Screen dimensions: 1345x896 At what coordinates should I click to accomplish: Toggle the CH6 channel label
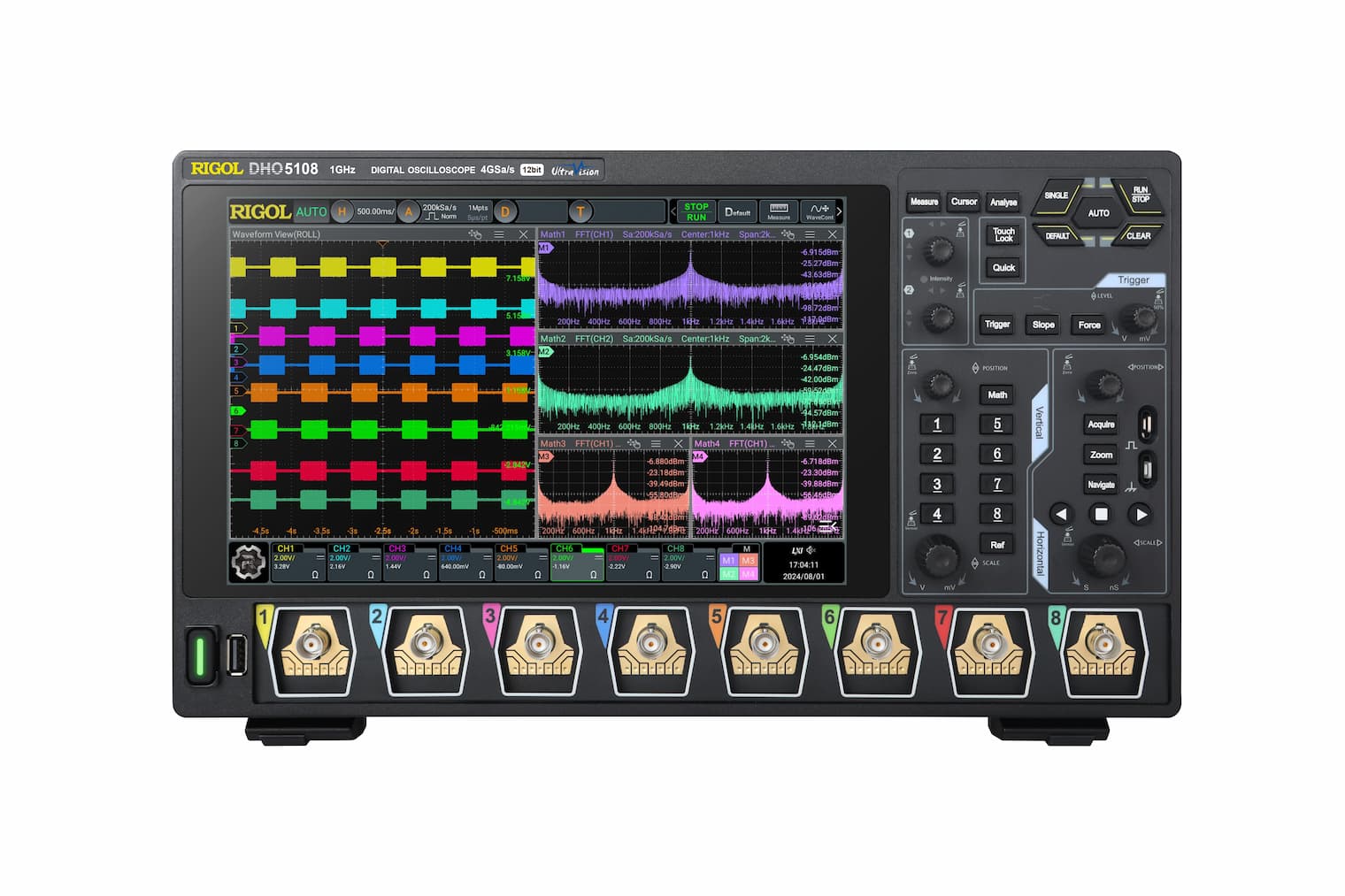pyautogui.click(x=565, y=549)
